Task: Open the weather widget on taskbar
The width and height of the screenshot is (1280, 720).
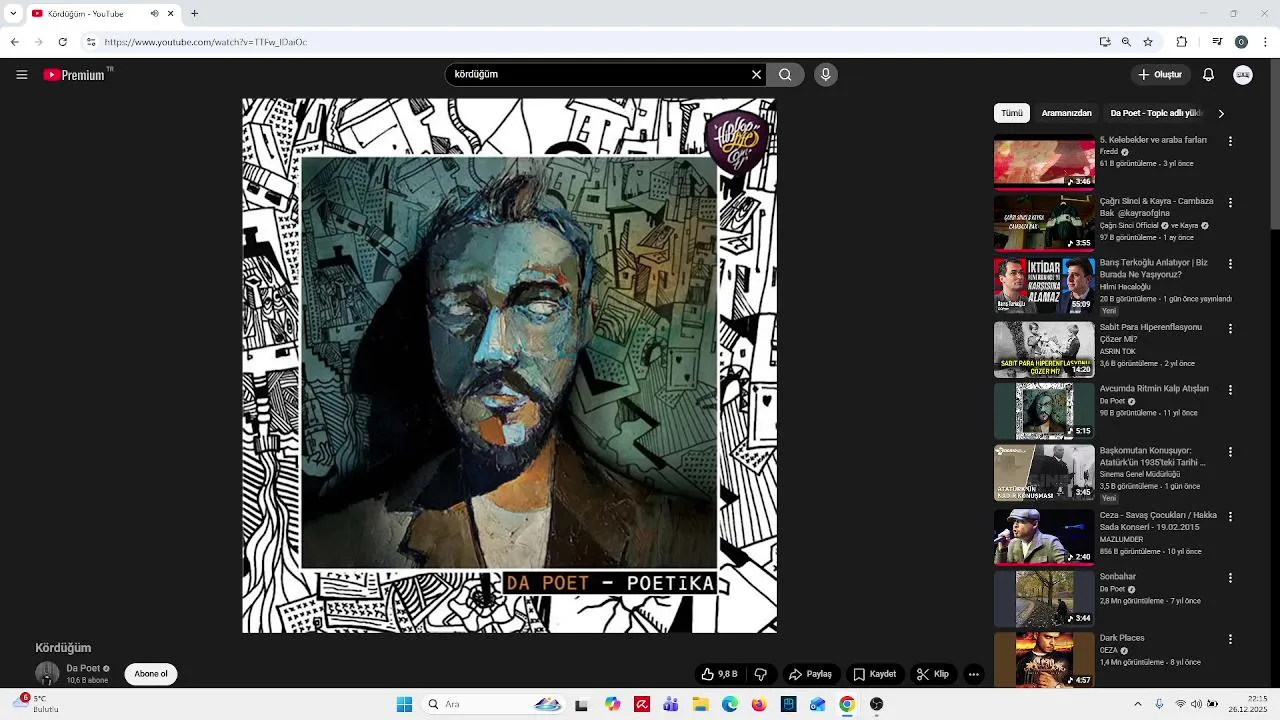Action: 35,704
